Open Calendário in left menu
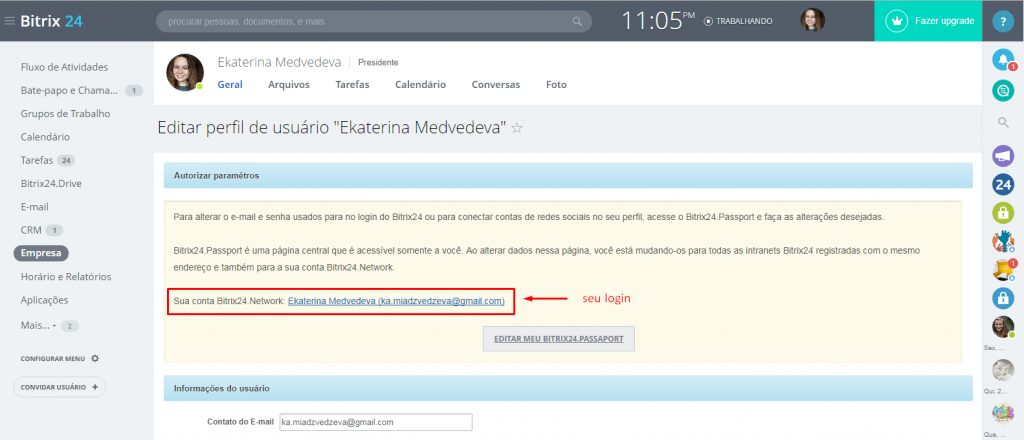The height and width of the screenshot is (440, 1024). [x=45, y=137]
